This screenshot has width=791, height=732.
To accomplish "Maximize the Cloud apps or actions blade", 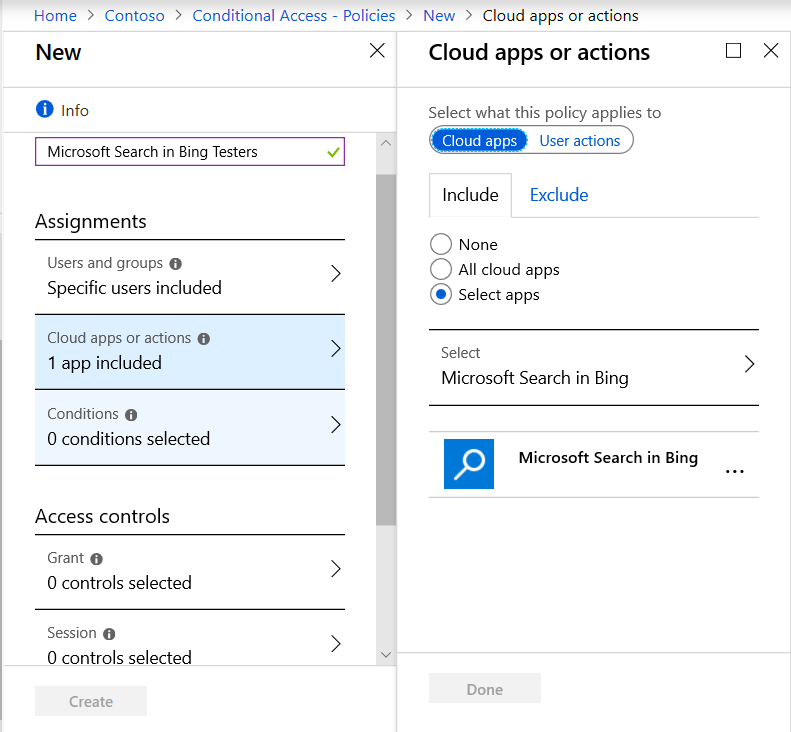I will tap(733, 50).
